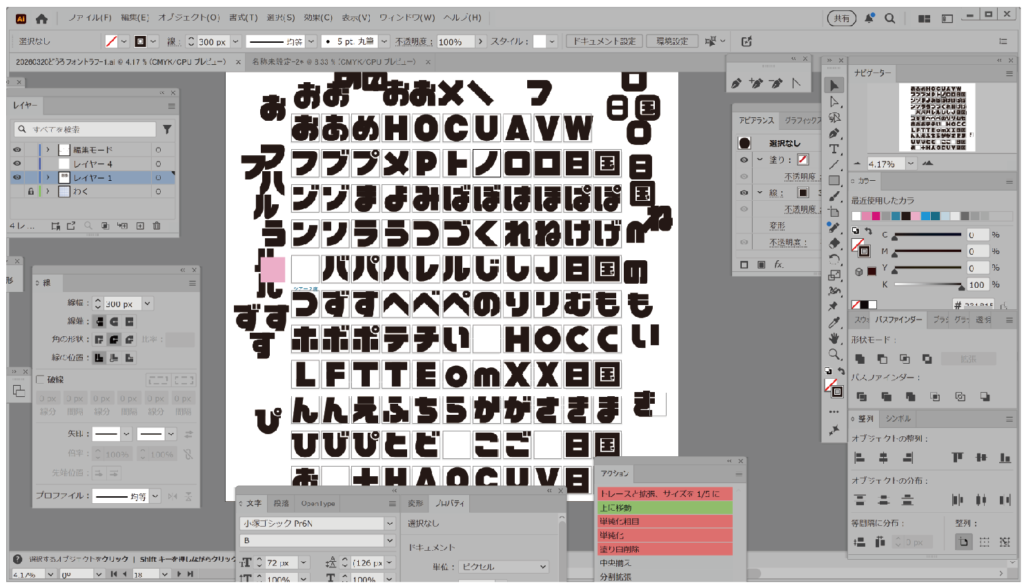This screenshot has width=1024, height=586.
Task: Open the notifications bell icon
Action: point(870,18)
